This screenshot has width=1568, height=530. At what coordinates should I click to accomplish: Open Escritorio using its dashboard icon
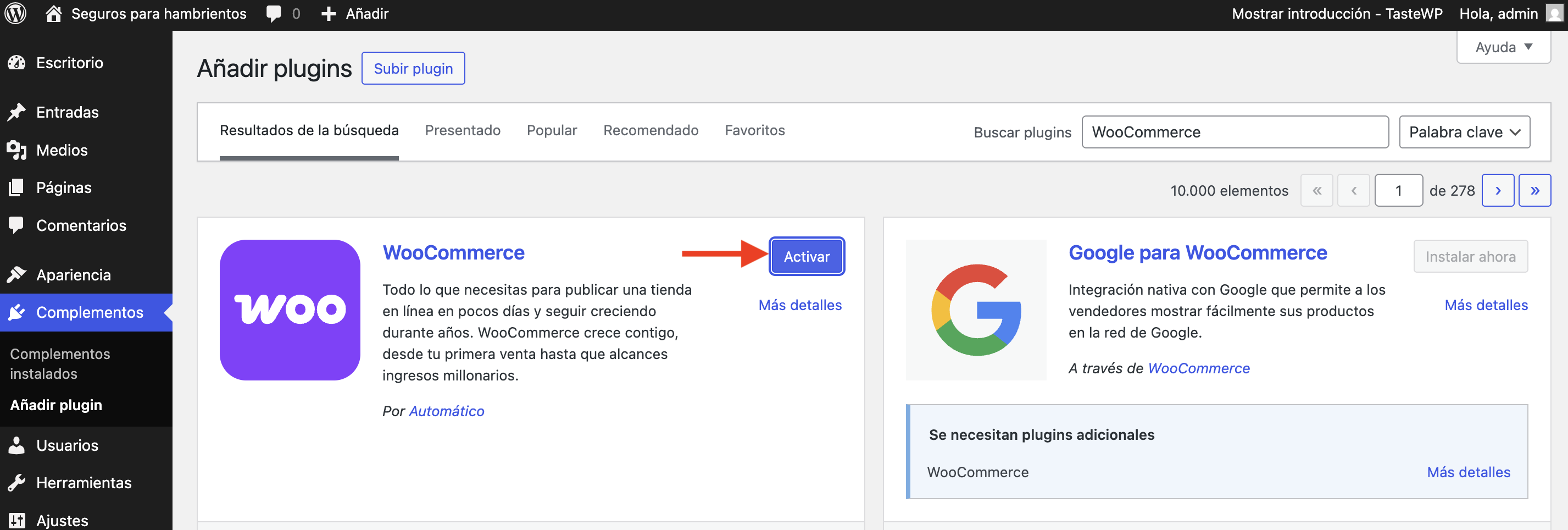pyautogui.click(x=17, y=63)
